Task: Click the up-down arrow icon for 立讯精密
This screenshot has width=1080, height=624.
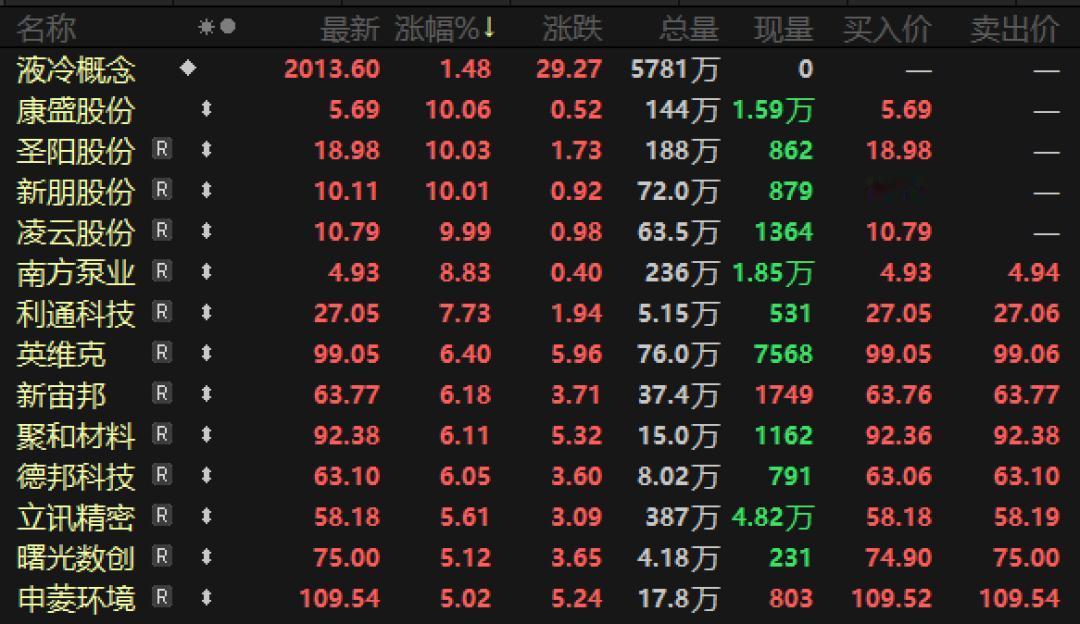Action: click(206, 516)
